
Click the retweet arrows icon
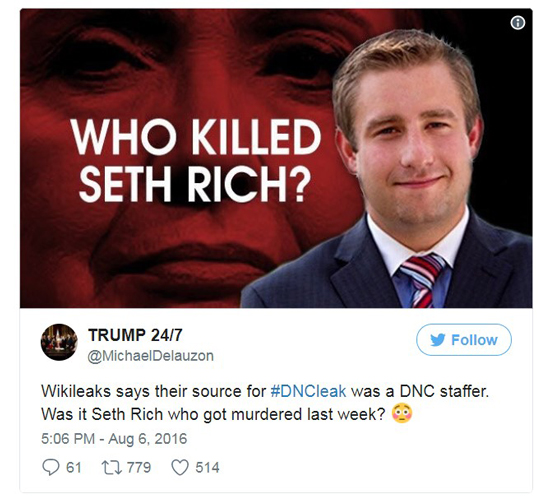[x=112, y=467]
